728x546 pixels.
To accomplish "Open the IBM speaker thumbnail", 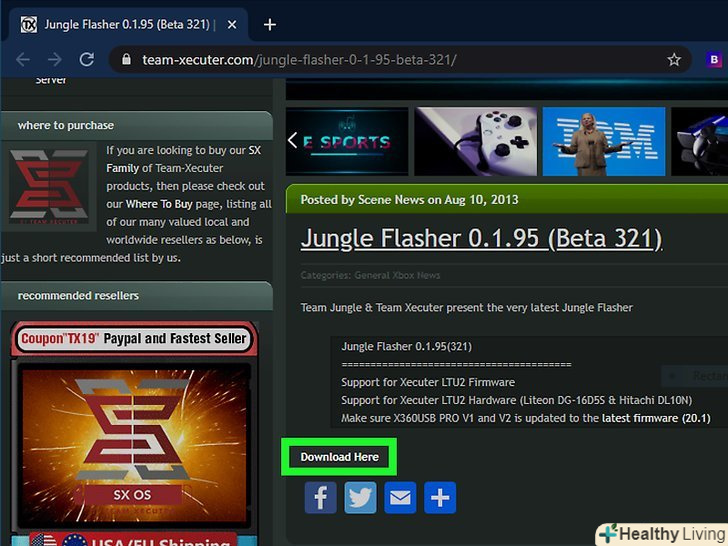I will click(604, 142).
